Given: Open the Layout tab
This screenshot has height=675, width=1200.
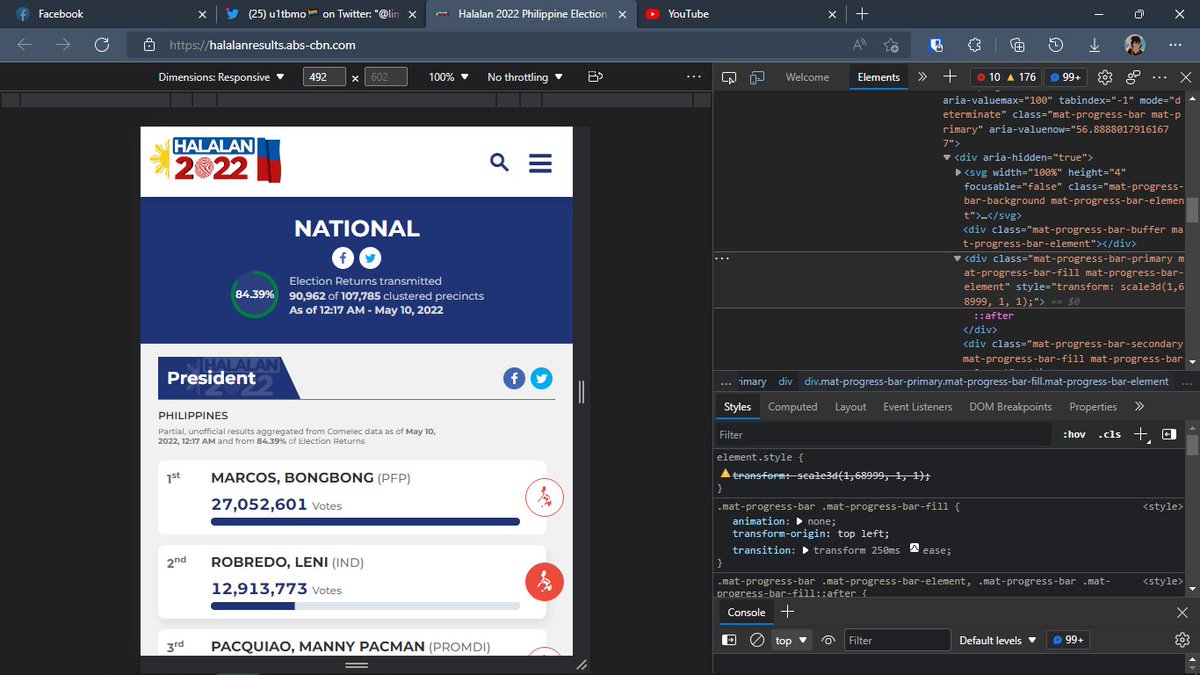Looking at the screenshot, I should (851, 407).
